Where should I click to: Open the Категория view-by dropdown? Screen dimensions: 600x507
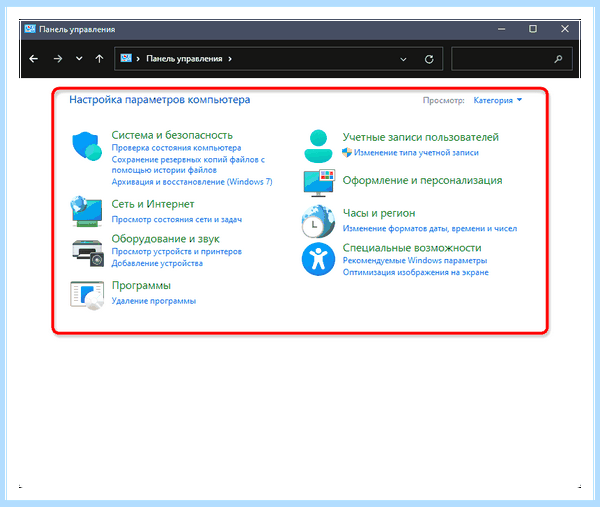pos(497,100)
